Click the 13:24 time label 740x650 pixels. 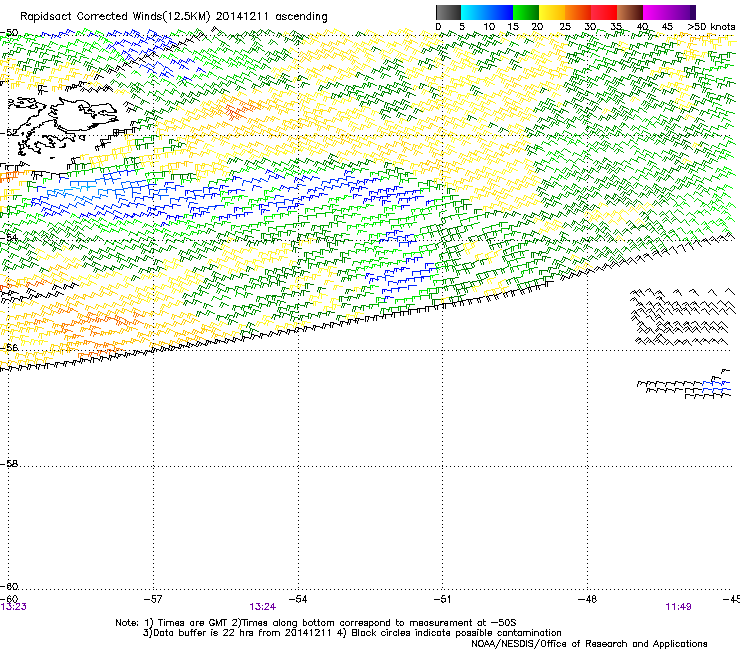tap(262, 607)
